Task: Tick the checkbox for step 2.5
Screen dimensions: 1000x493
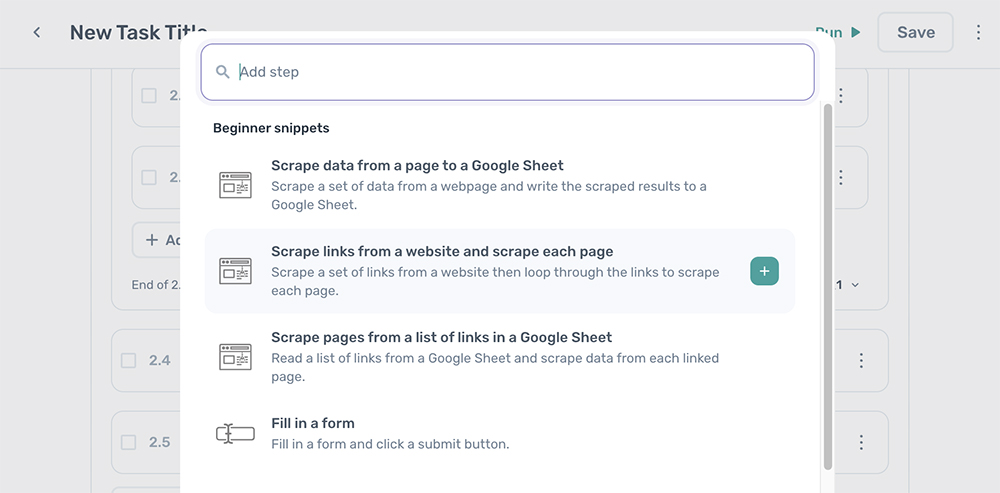Action: 129,442
